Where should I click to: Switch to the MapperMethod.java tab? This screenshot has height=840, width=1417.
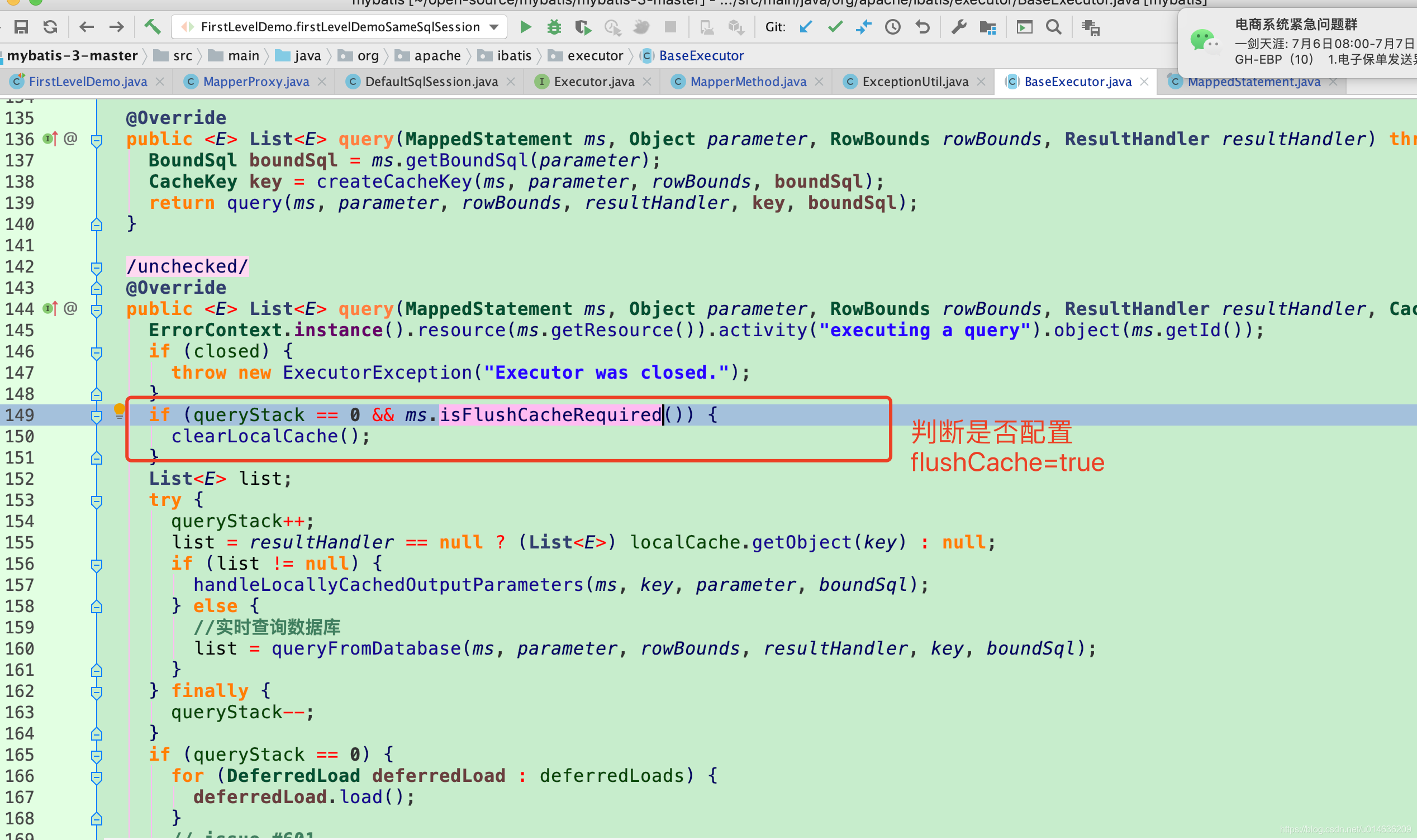pos(748,82)
